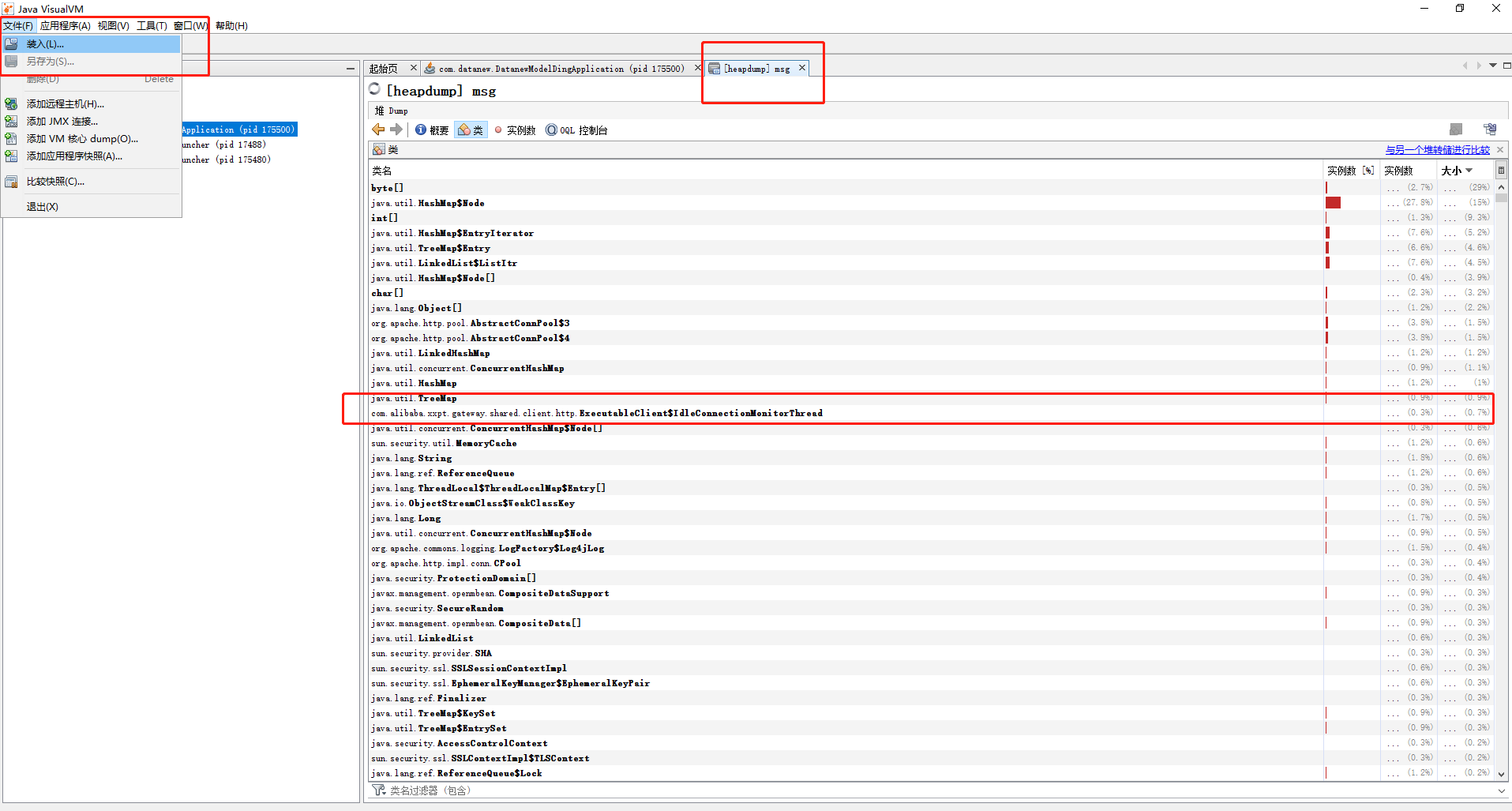Click the subclasses tree toolbar icon
The image size is (1512, 811).
1490,130
